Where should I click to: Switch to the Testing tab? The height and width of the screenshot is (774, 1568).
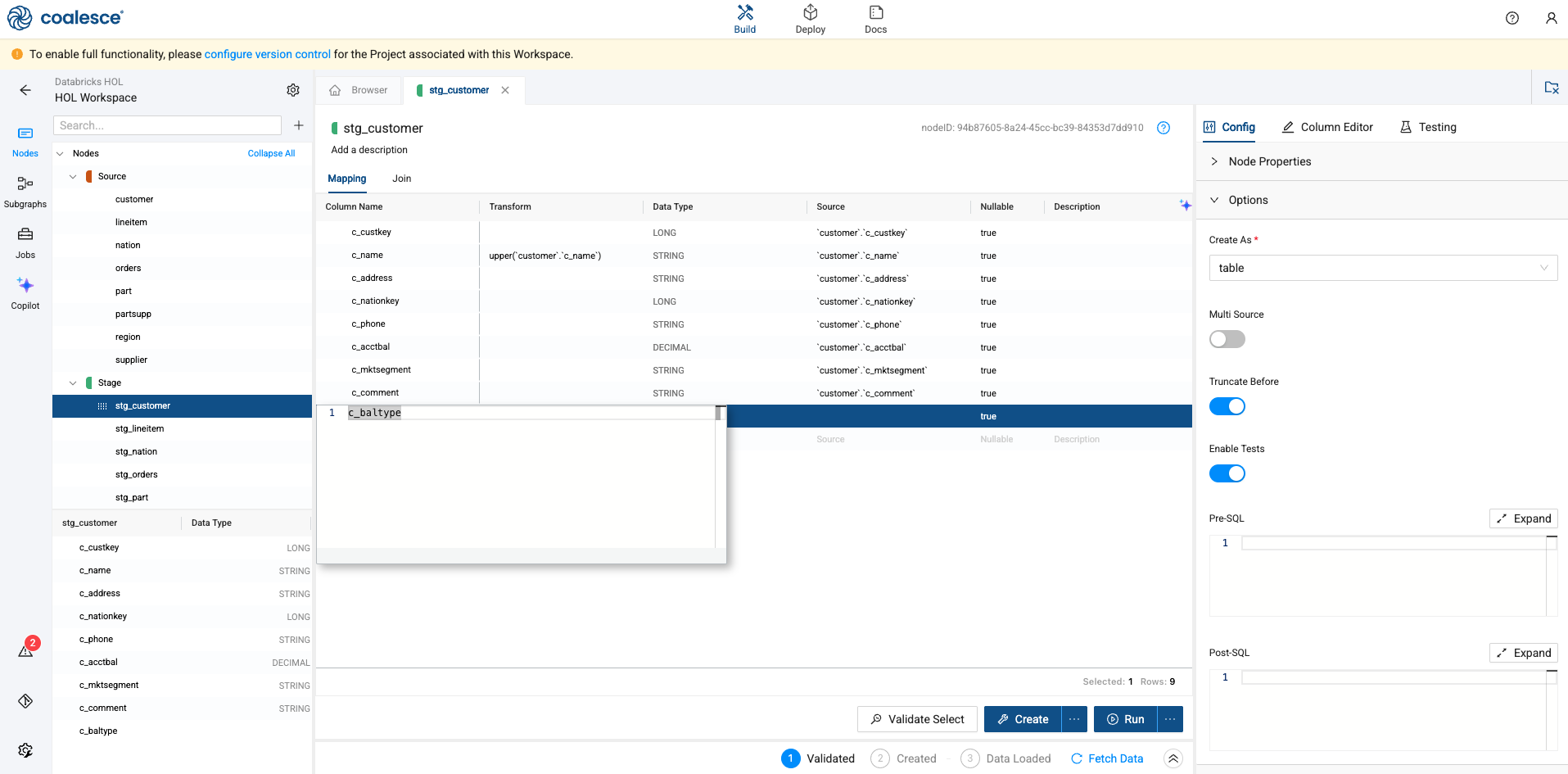pyautogui.click(x=1428, y=127)
